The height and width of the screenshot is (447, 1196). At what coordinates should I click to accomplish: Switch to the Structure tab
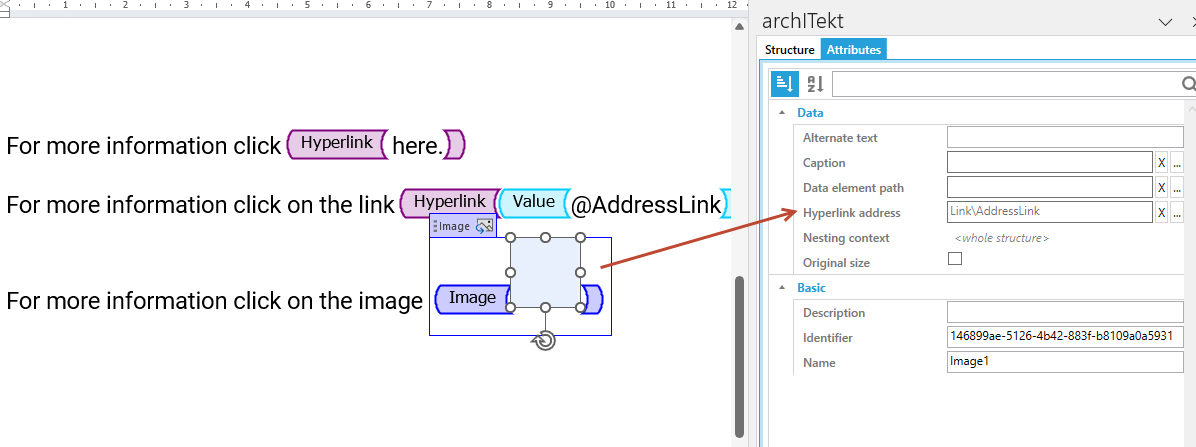[x=789, y=50]
